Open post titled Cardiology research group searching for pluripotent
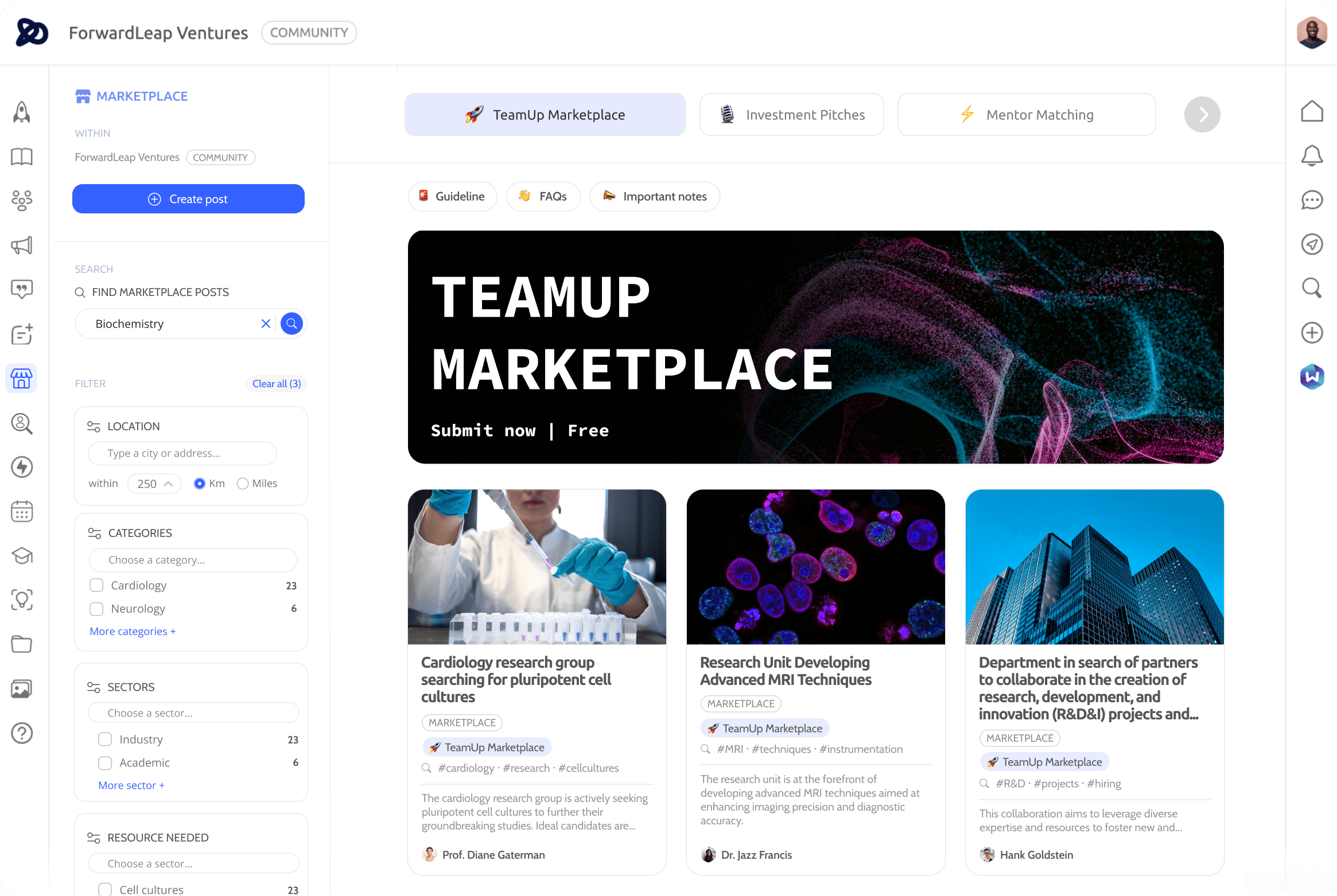1337x896 pixels. 516,680
